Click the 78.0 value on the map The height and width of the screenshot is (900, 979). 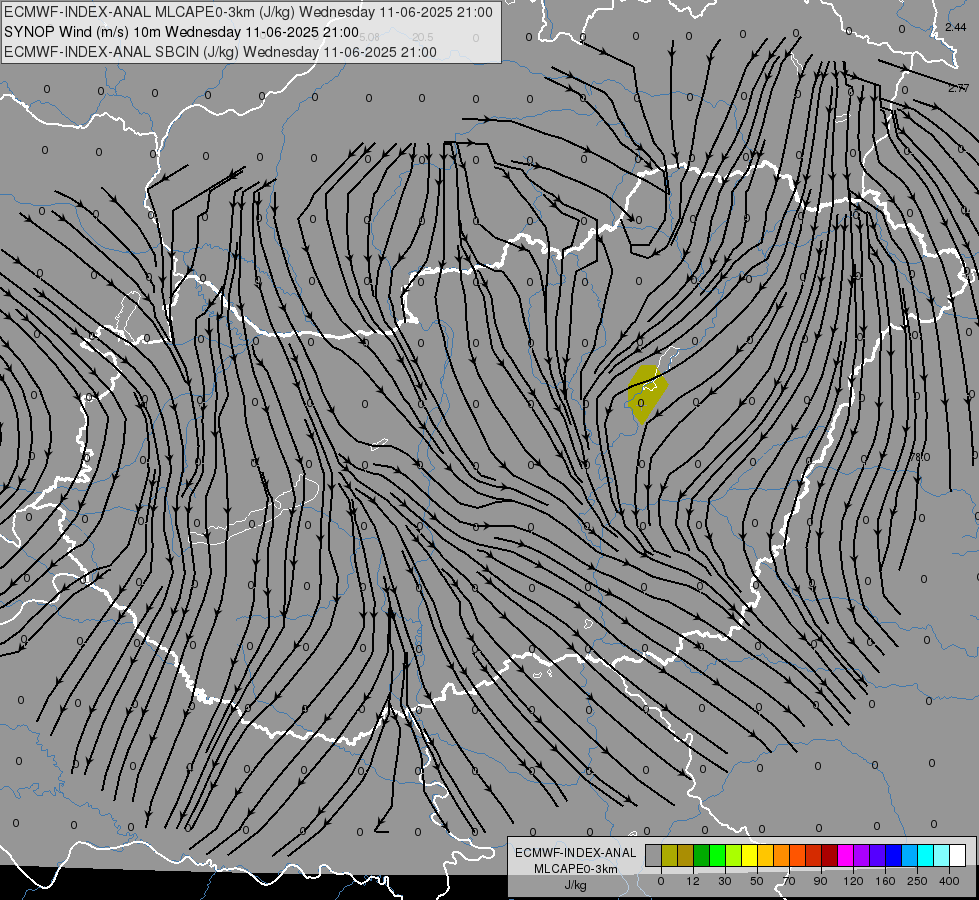coord(919,457)
